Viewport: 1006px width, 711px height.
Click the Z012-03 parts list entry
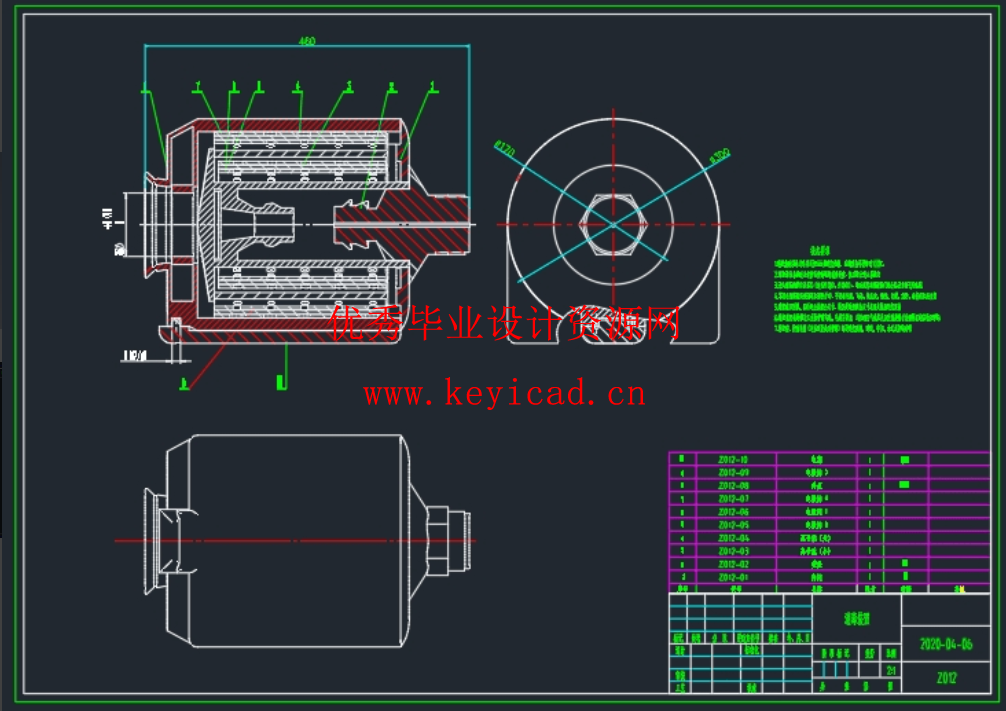[x=733, y=551]
